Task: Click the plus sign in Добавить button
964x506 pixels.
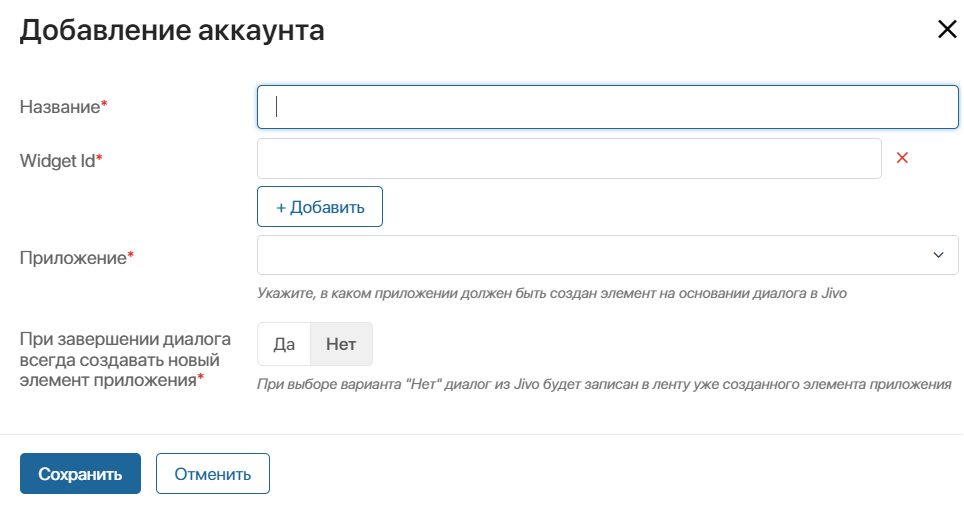Action: coord(280,208)
